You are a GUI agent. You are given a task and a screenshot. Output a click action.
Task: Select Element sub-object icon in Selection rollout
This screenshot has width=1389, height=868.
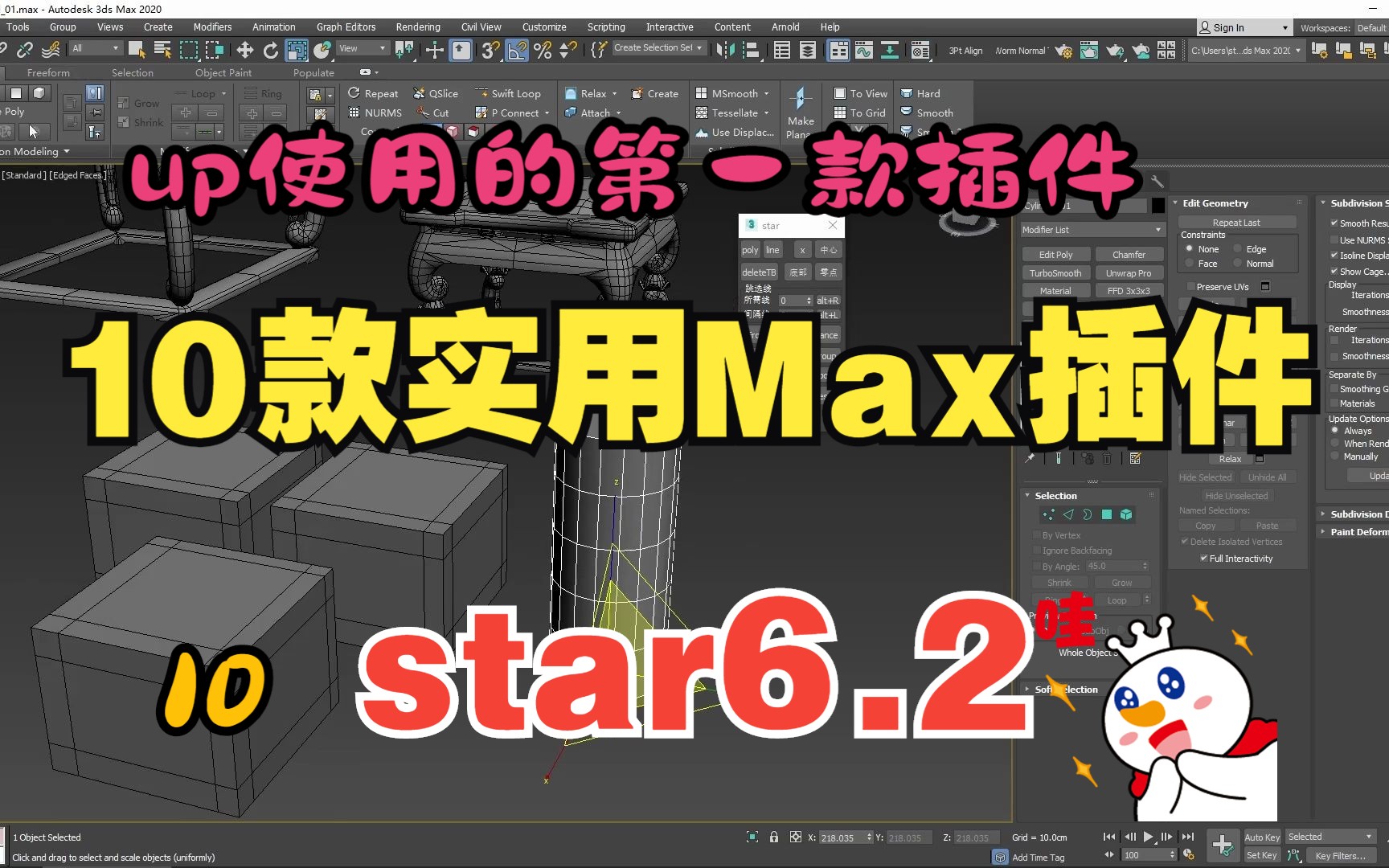pyautogui.click(x=1126, y=514)
